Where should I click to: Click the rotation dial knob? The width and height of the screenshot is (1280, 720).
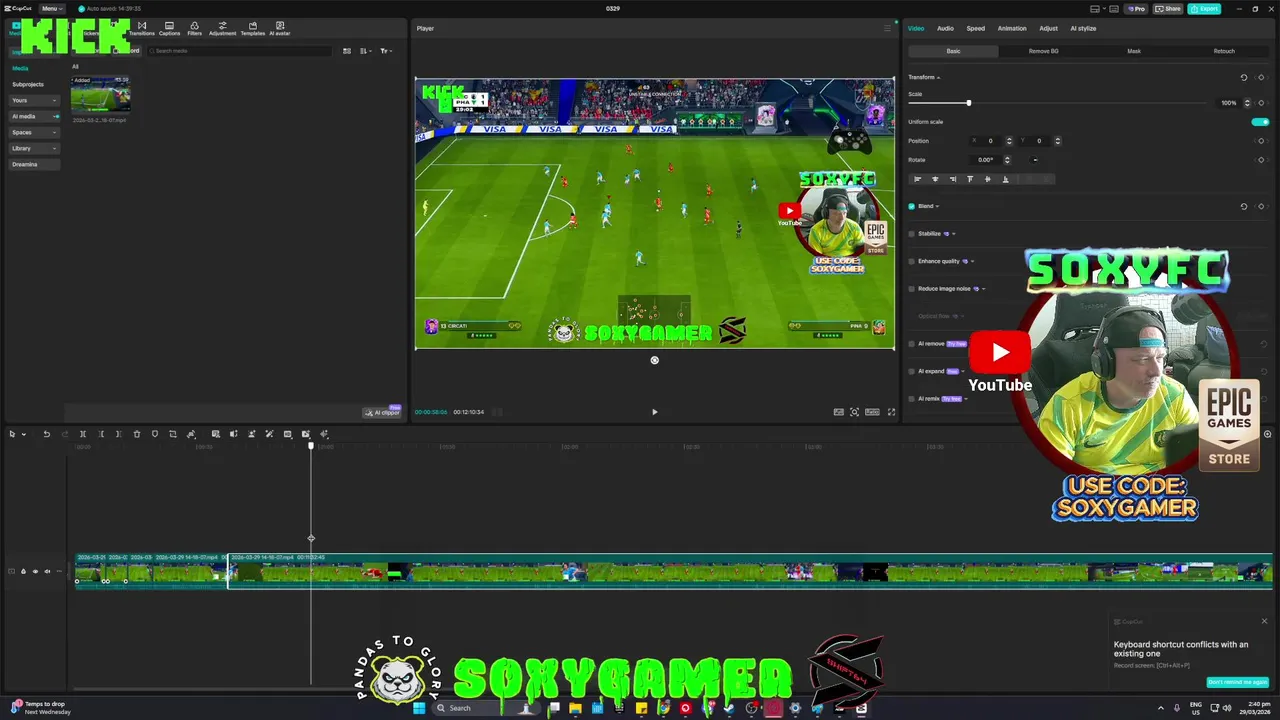tap(1035, 160)
